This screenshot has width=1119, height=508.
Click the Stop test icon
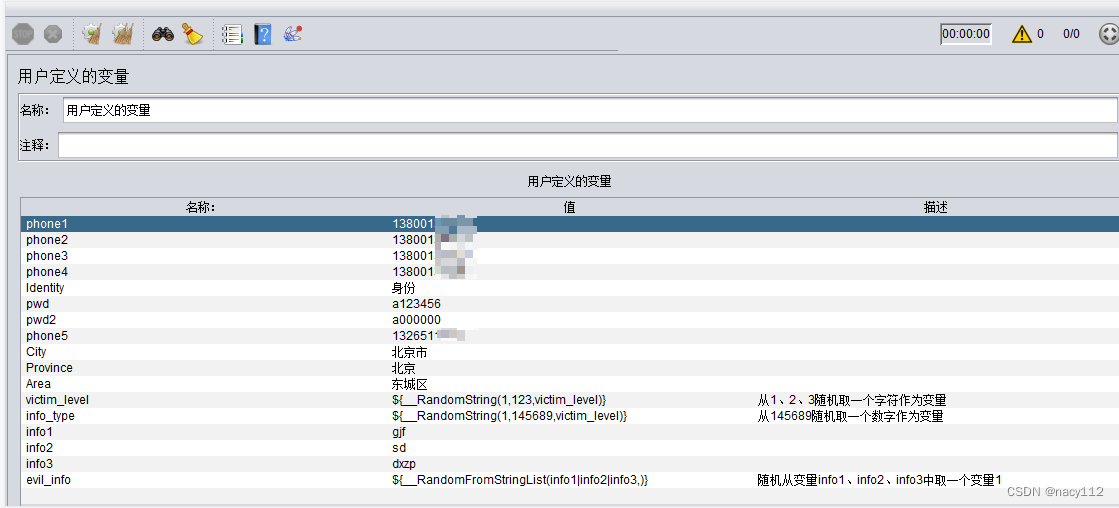coord(23,34)
